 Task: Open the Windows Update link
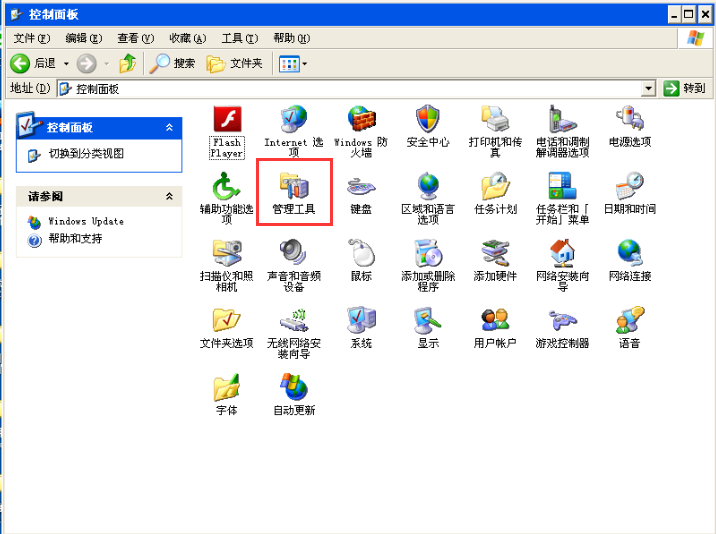pyautogui.click(x=86, y=222)
